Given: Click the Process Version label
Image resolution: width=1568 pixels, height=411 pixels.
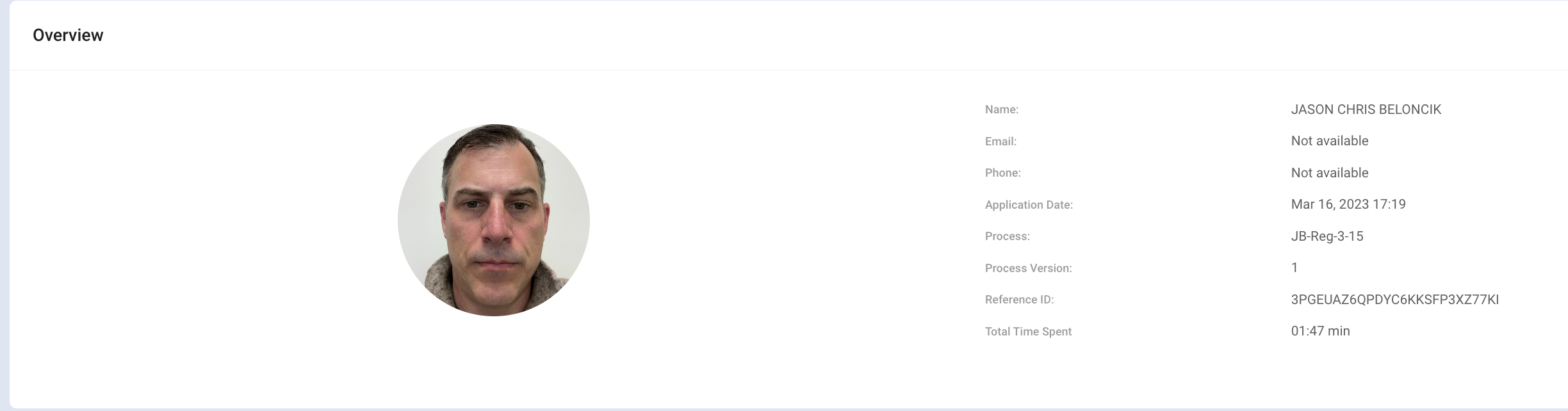Looking at the screenshot, I should point(1028,268).
